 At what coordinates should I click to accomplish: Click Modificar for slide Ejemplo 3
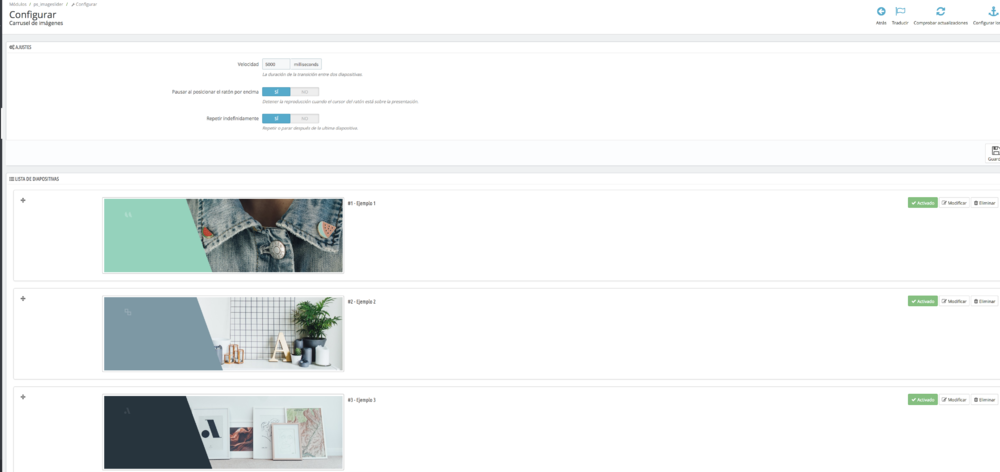[954, 399]
